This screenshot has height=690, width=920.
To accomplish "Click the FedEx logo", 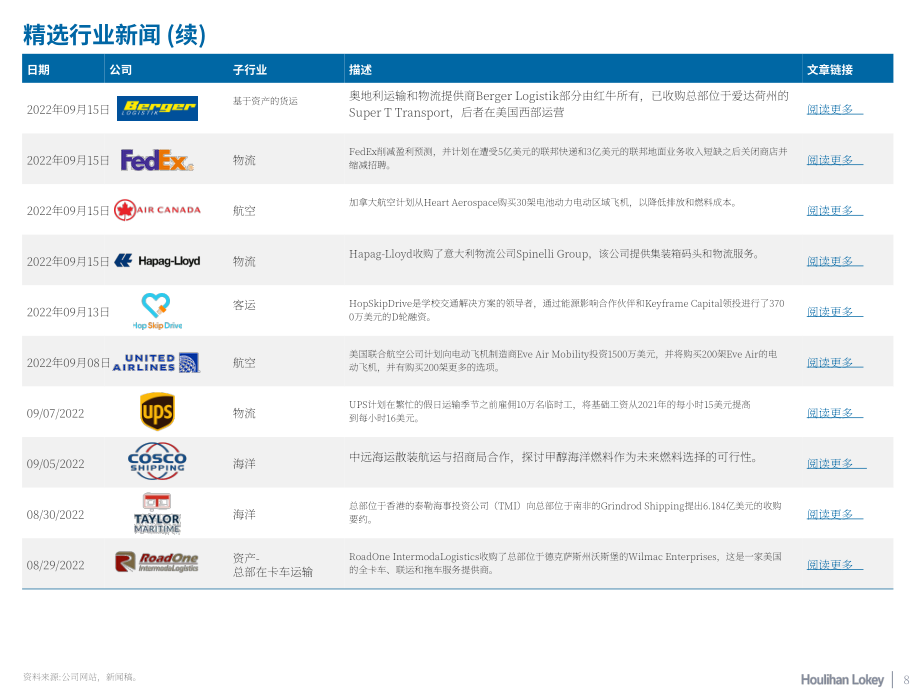I will [157, 160].
